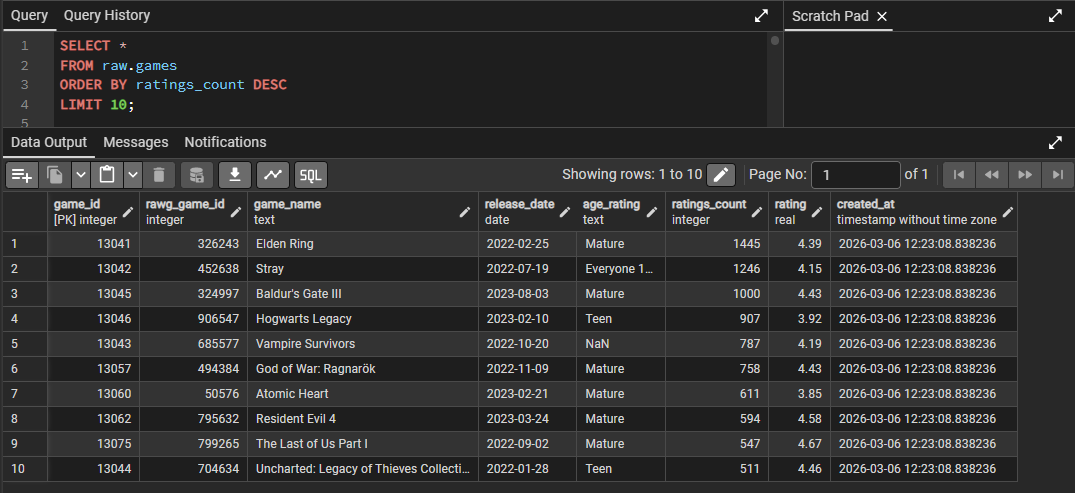
Task: Click the edit pencil next to Showing rows
Action: click(x=721, y=175)
